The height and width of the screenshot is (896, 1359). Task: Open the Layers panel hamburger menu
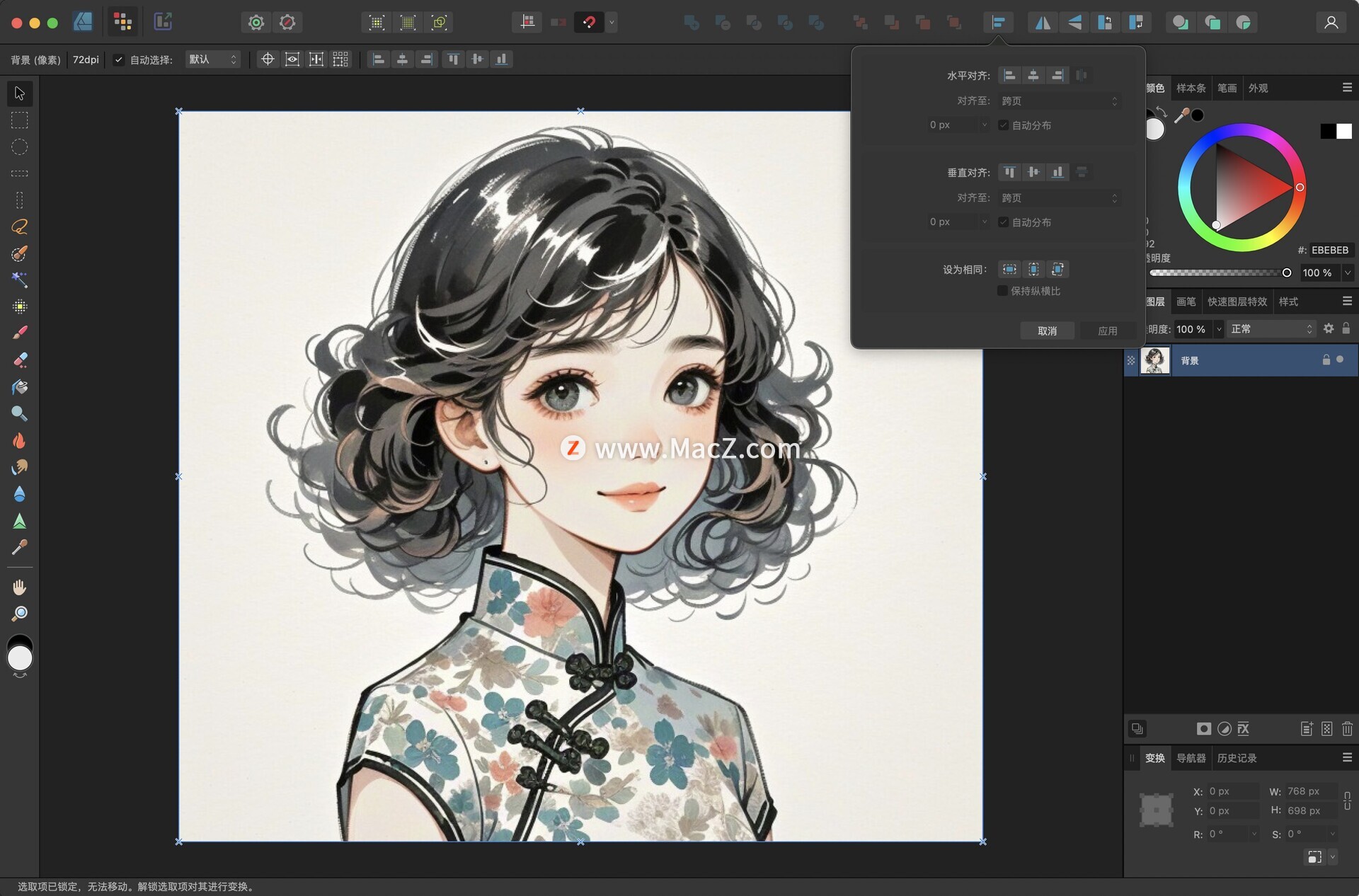coord(1347,301)
